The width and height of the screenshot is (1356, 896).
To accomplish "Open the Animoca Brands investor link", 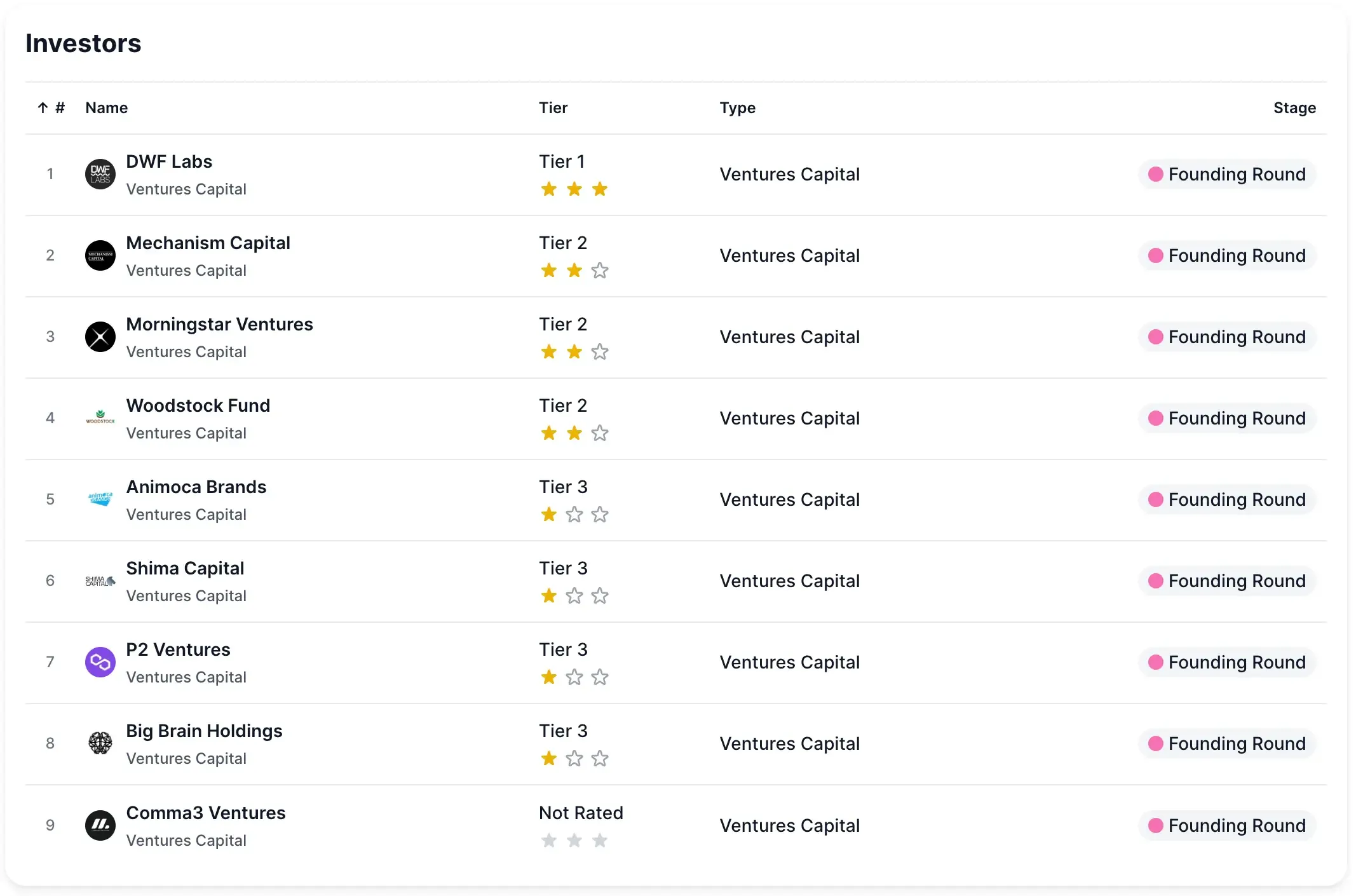I will tap(196, 487).
